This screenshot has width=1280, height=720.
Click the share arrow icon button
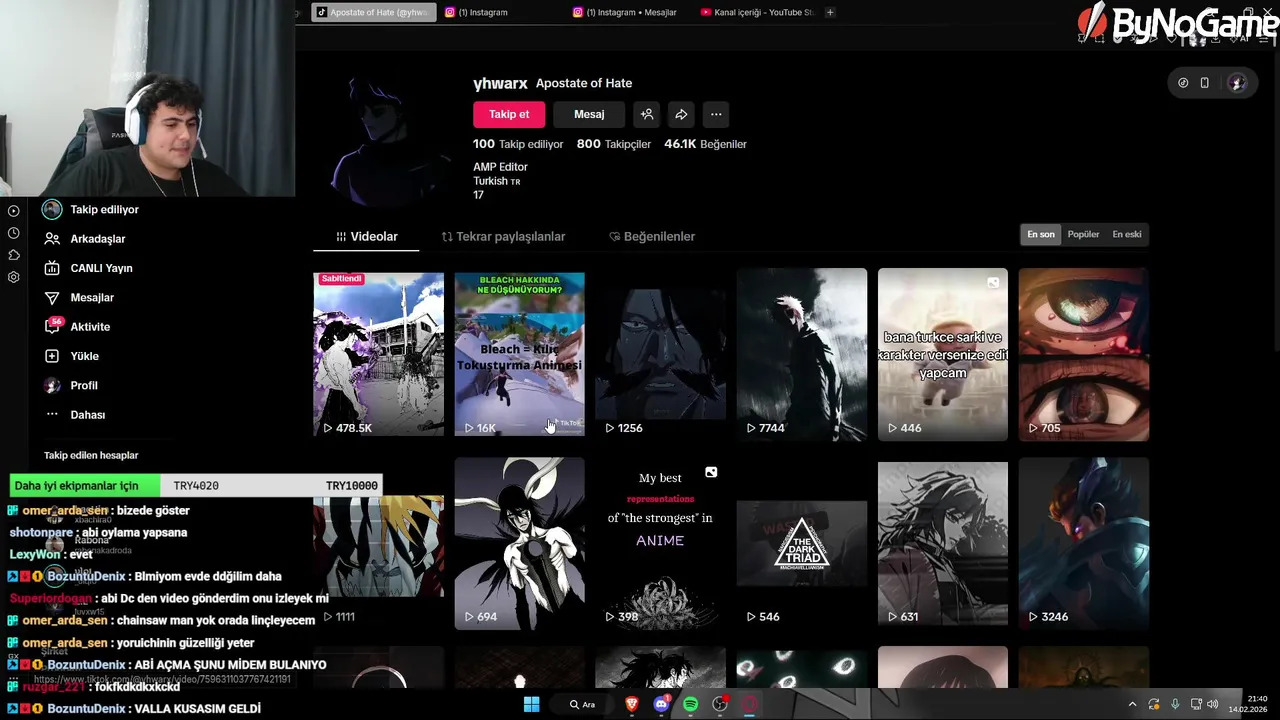(681, 114)
